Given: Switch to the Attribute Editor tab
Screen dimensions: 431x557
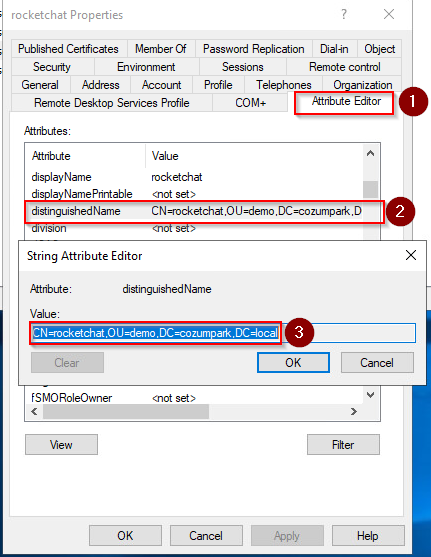Looking at the screenshot, I should 346,101.
